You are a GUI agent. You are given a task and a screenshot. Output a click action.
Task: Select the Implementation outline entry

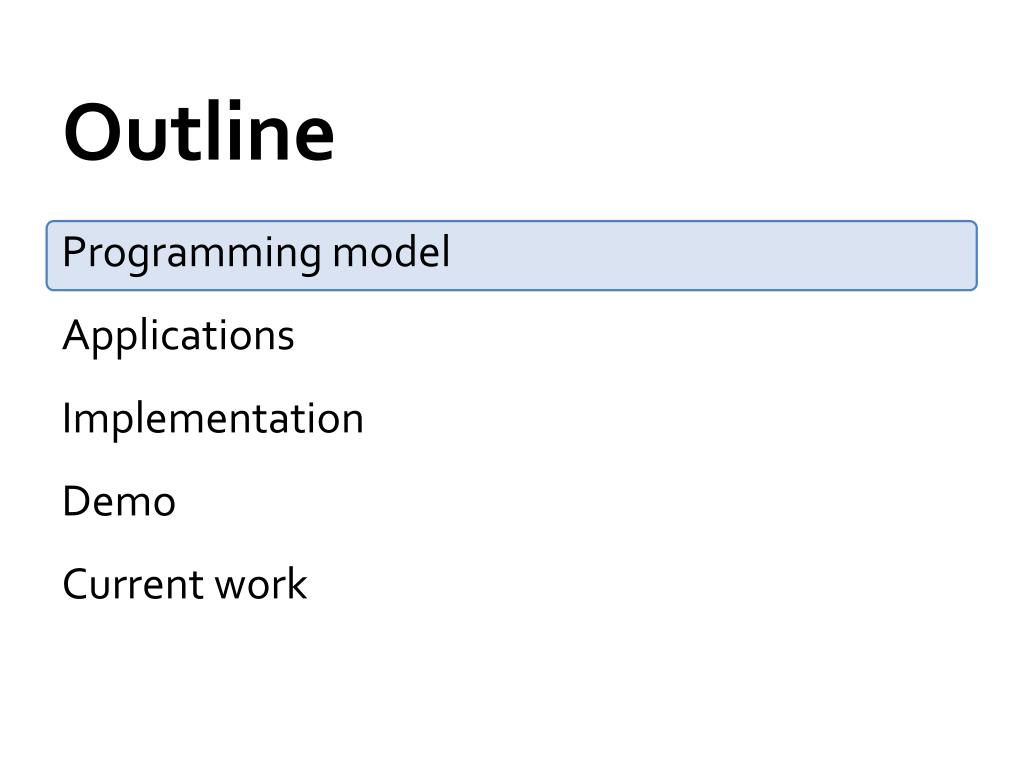[213, 418]
